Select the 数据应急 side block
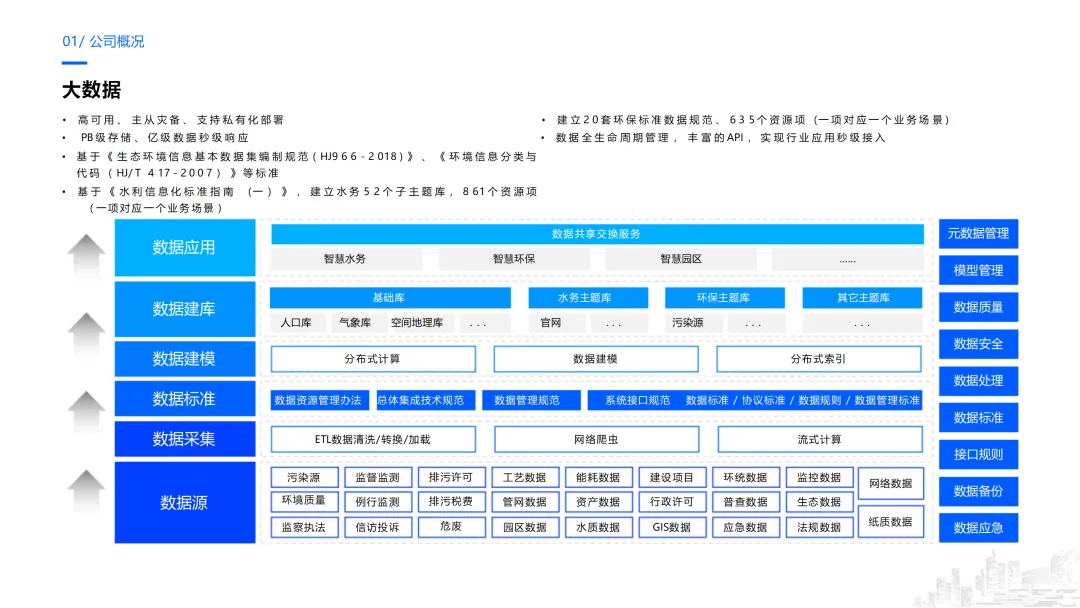Image resolution: width=1080 pixels, height=608 pixels. 978,528
